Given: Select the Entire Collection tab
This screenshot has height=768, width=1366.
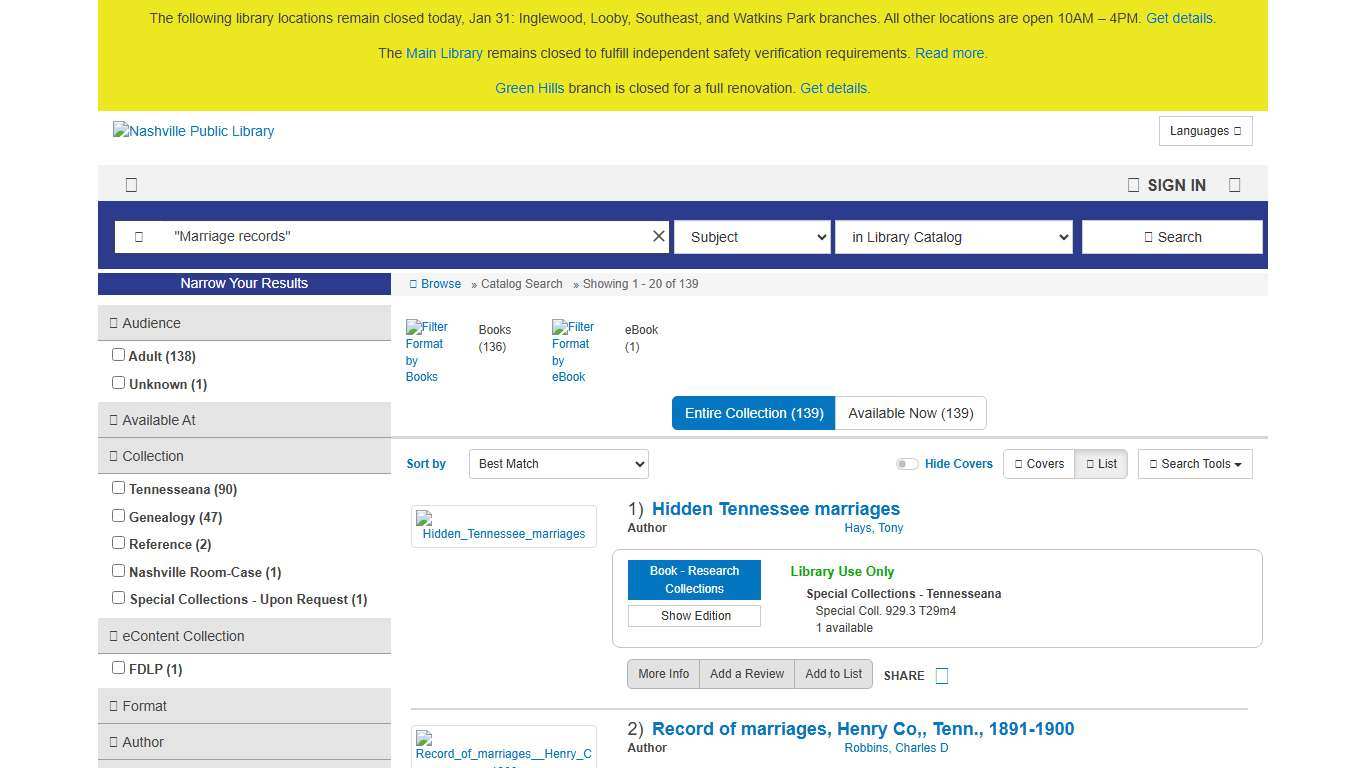Looking at the screenshot, I should click(753, 413).
